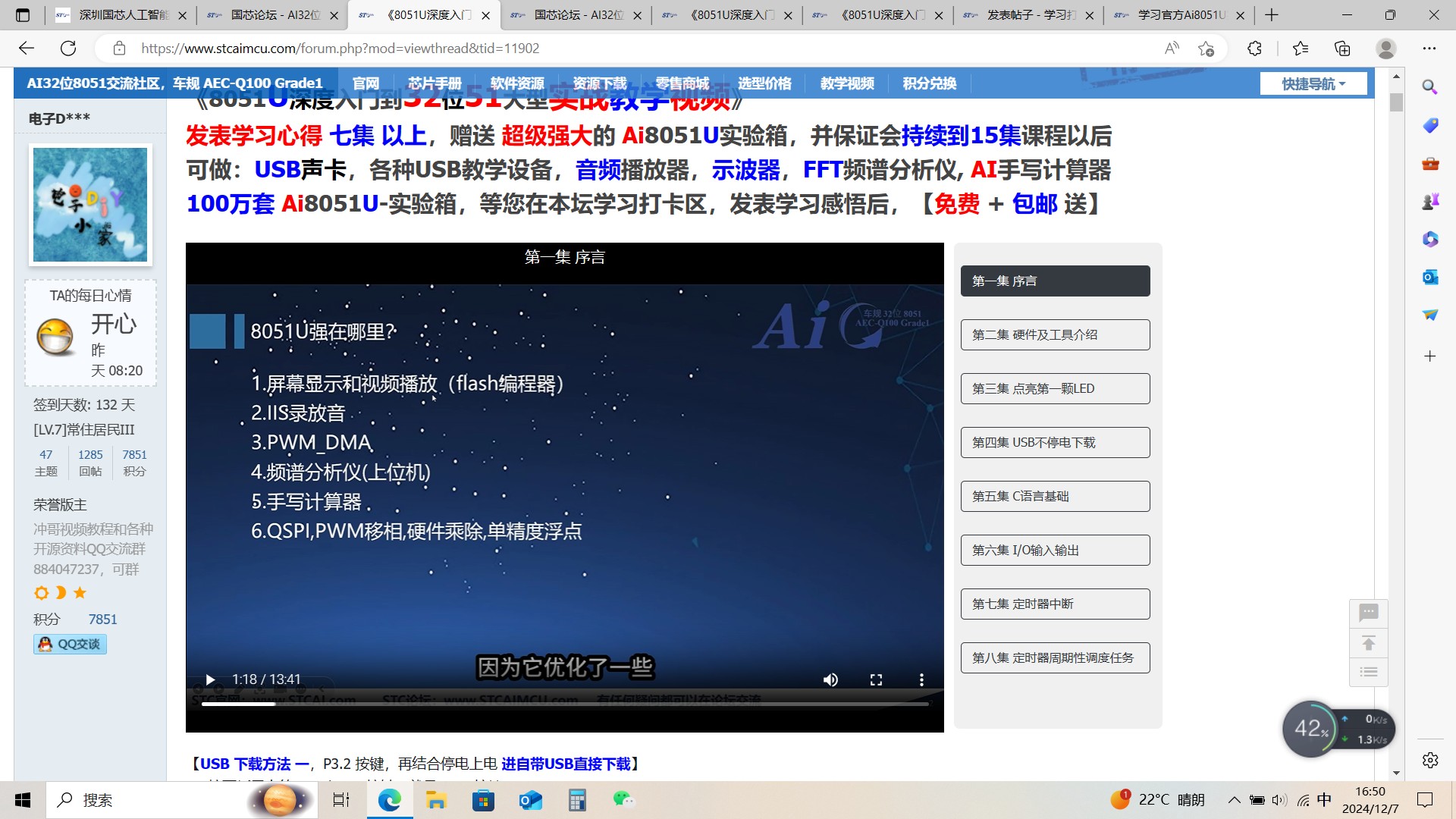The image size is (1456, 819).
Task: Switch to 深圳国芯人工智能 tab
Action: point(121,15)
